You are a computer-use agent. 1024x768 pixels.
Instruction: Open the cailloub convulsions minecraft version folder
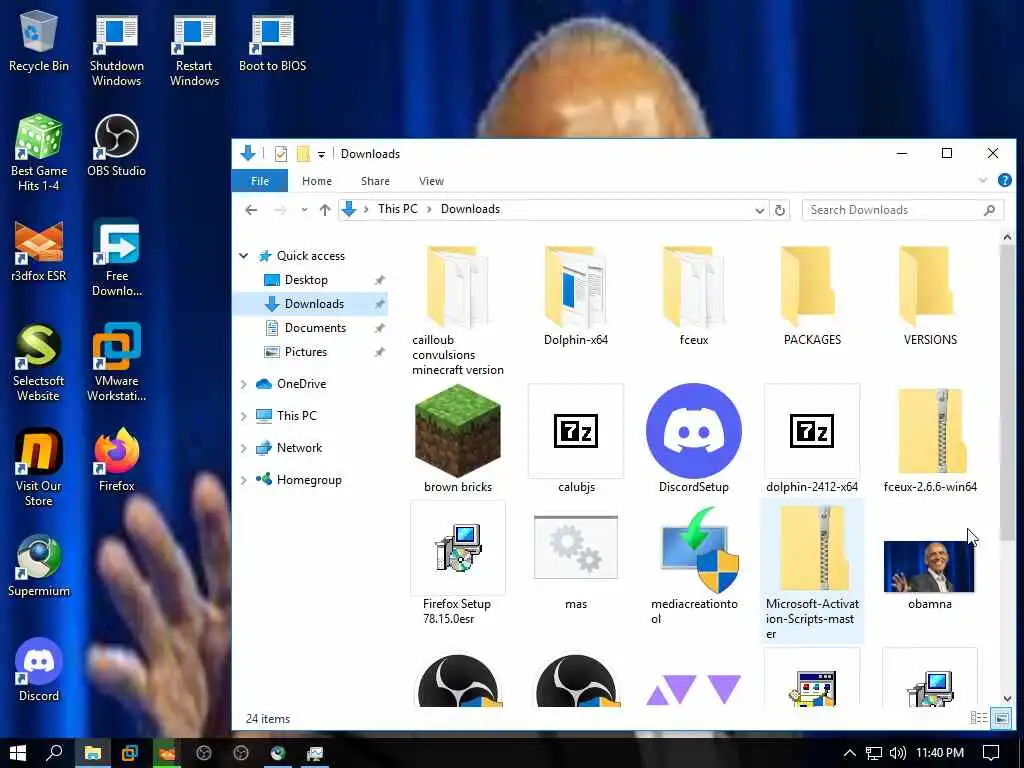tap(457, 310)
